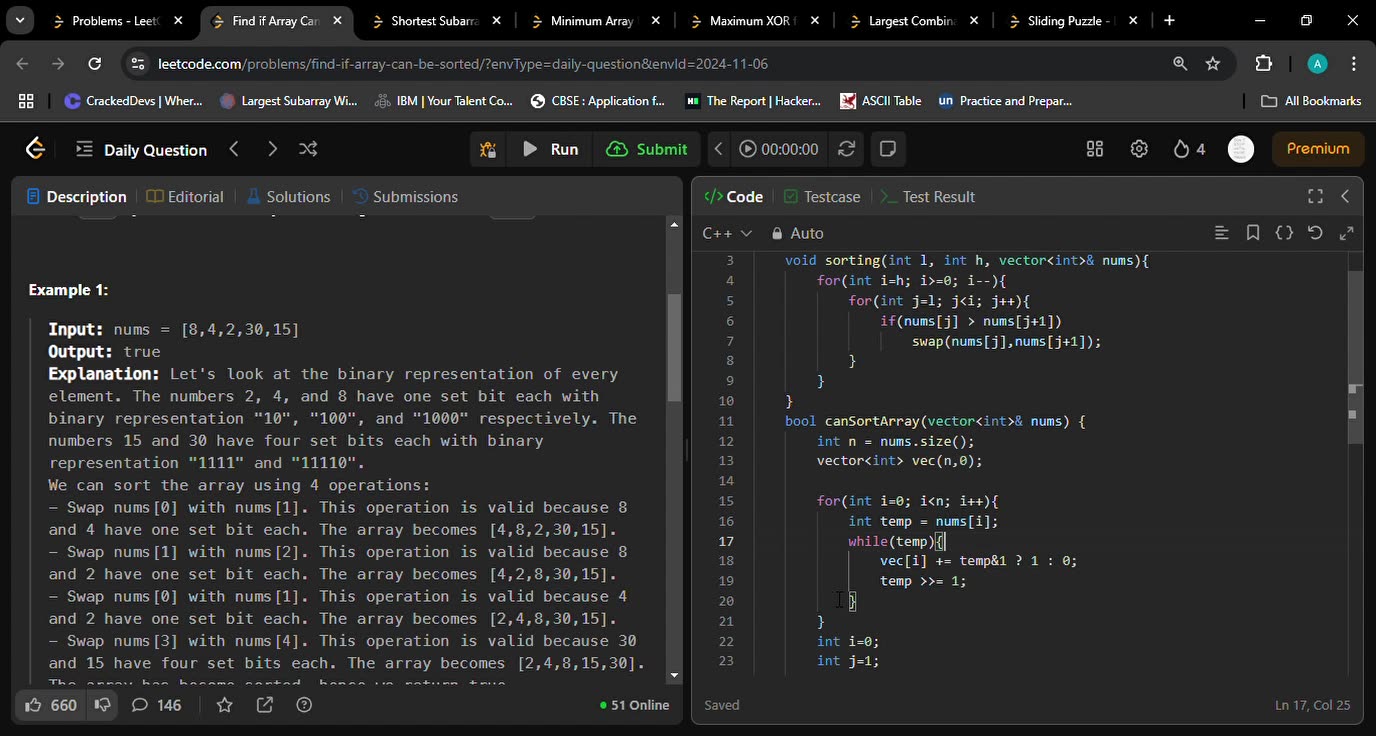View the streak flame counter
Screen dimensions: 1376x736
[x=1189, y=149]
